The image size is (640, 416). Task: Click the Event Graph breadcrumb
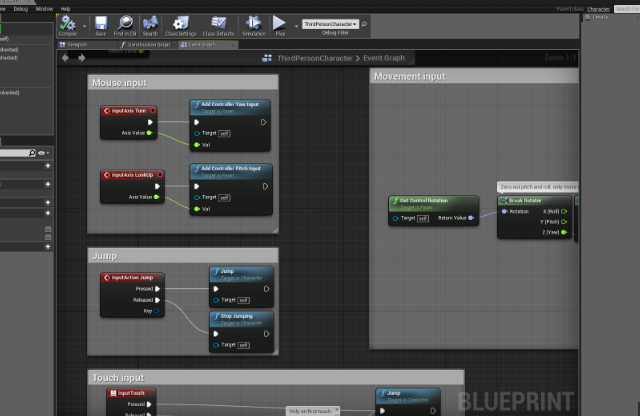(x=384, y=58)
